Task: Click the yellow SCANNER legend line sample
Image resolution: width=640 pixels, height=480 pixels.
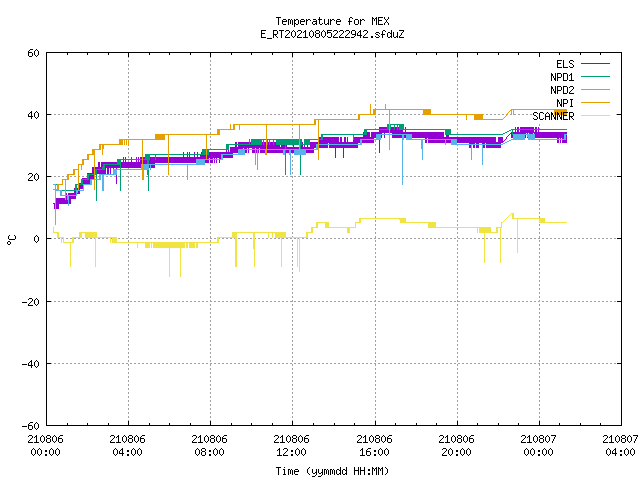Action: click(x=596, y=116)
